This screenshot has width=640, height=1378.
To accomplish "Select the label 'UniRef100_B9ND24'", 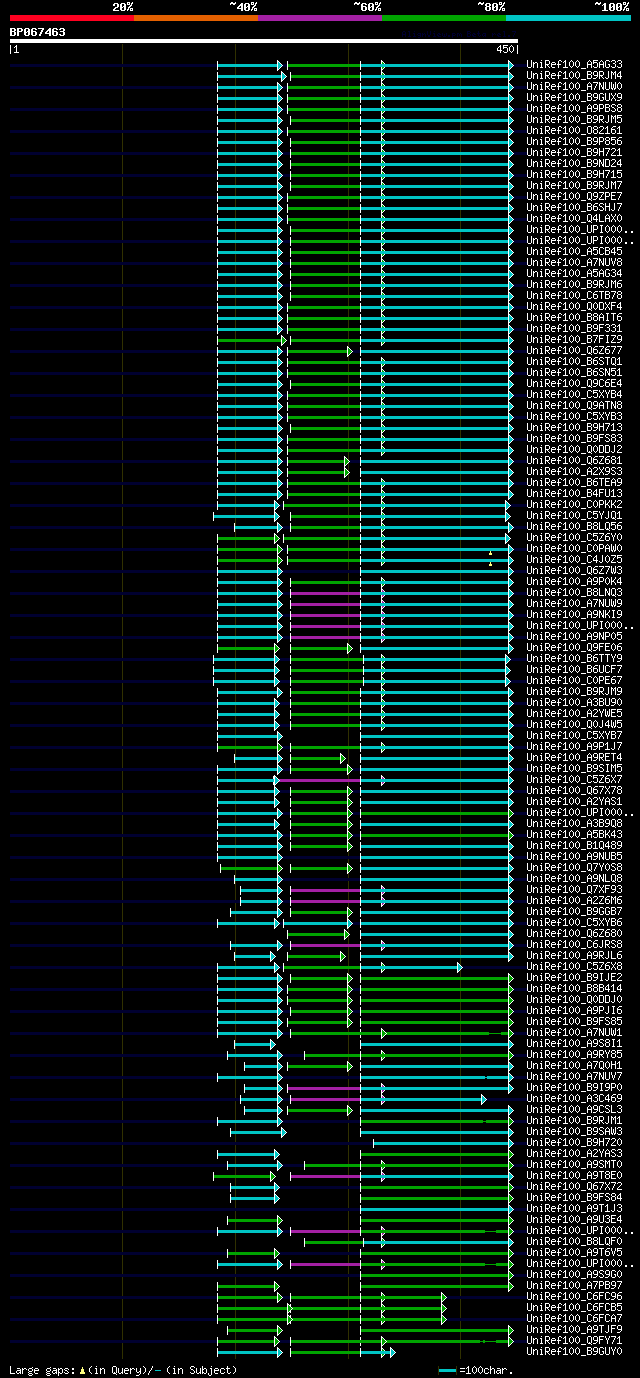I will pyautogui.click(x=574, y=163).
